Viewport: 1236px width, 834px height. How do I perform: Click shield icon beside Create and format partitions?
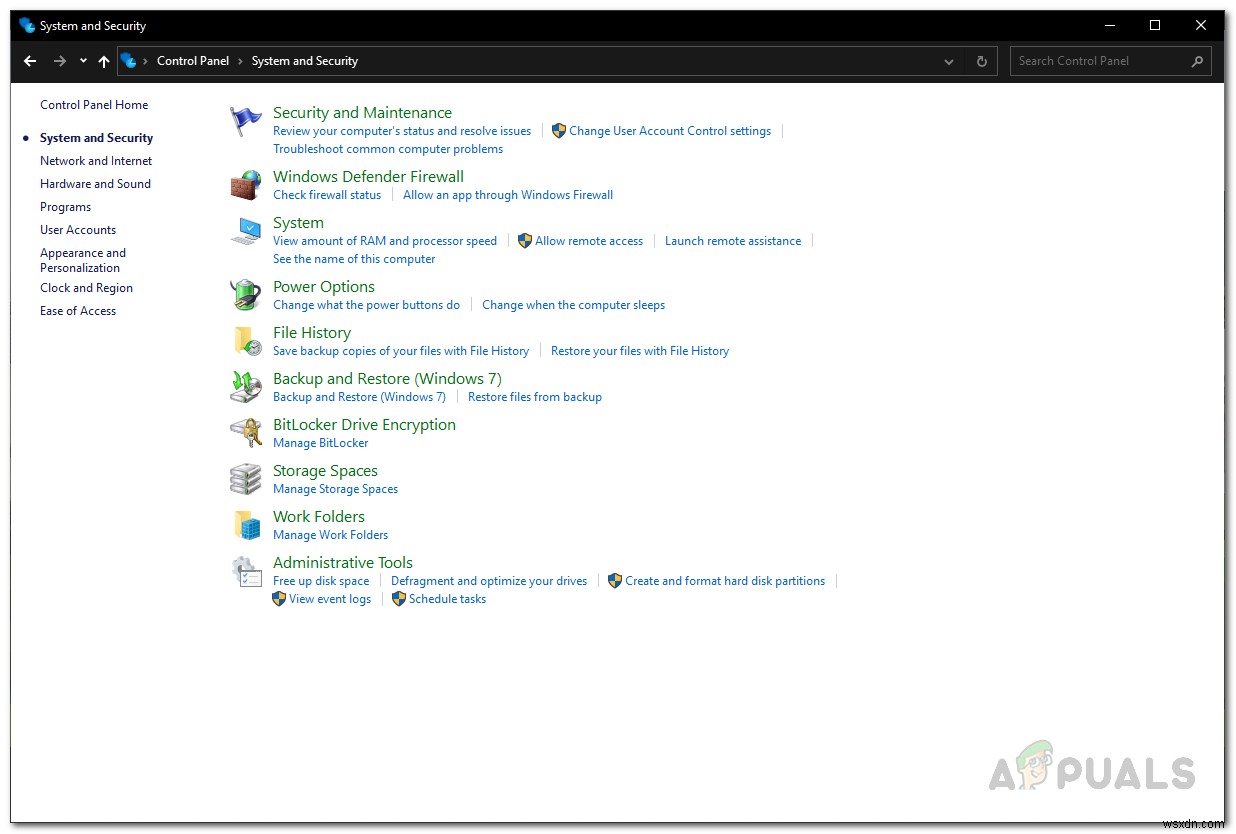[x=615, y=581]
